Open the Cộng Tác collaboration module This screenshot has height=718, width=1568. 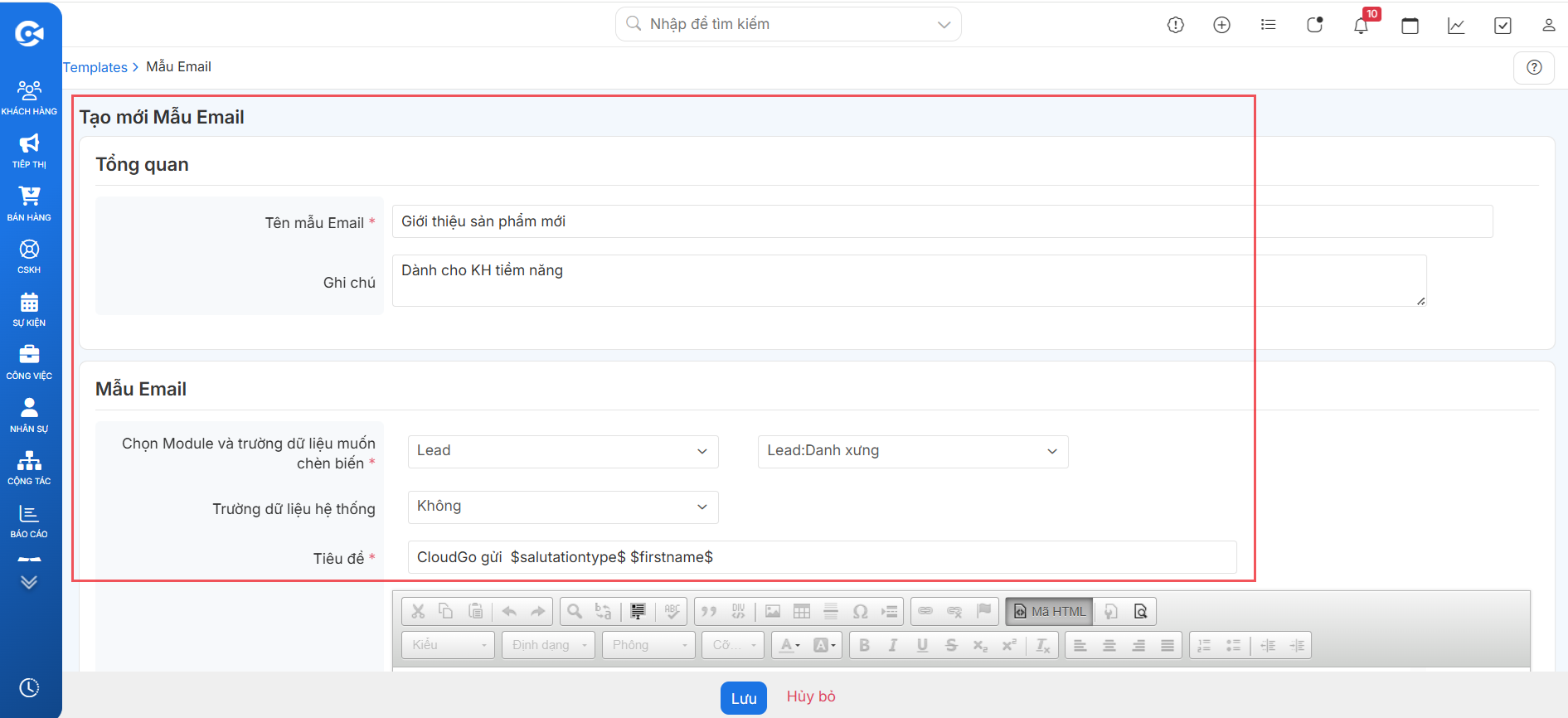pyautogui.click(x=29, y=468)
